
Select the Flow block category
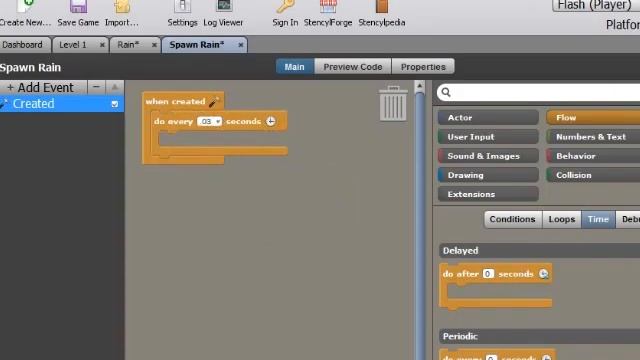pos(593,118)
